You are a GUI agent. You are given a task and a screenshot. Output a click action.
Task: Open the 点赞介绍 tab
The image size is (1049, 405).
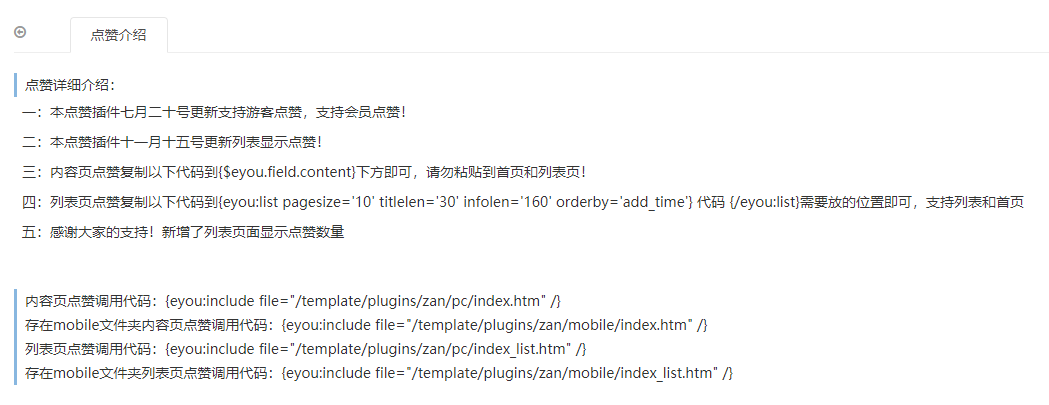click(118, 35)
